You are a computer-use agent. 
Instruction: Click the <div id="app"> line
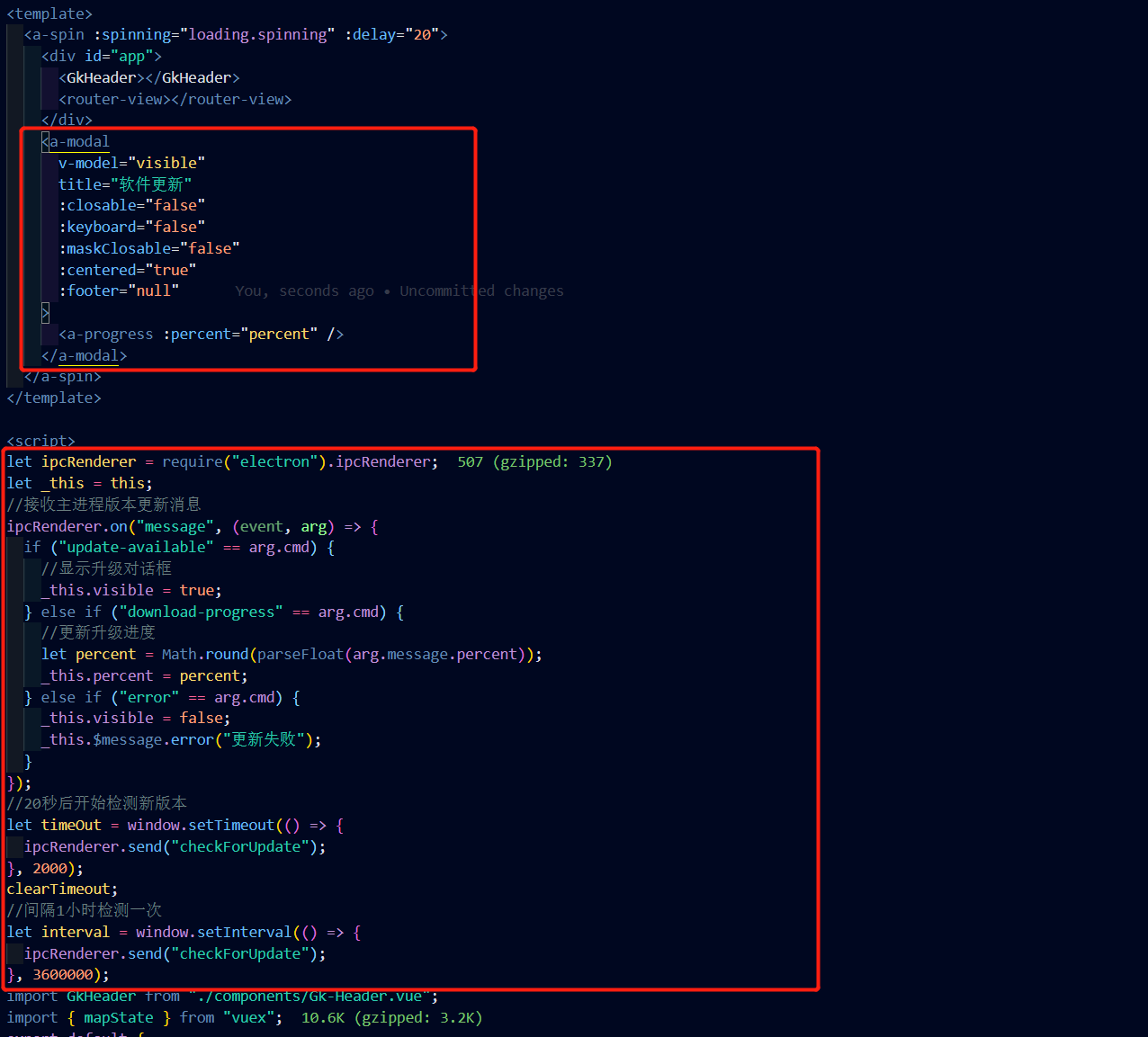[x=102, y=57]
